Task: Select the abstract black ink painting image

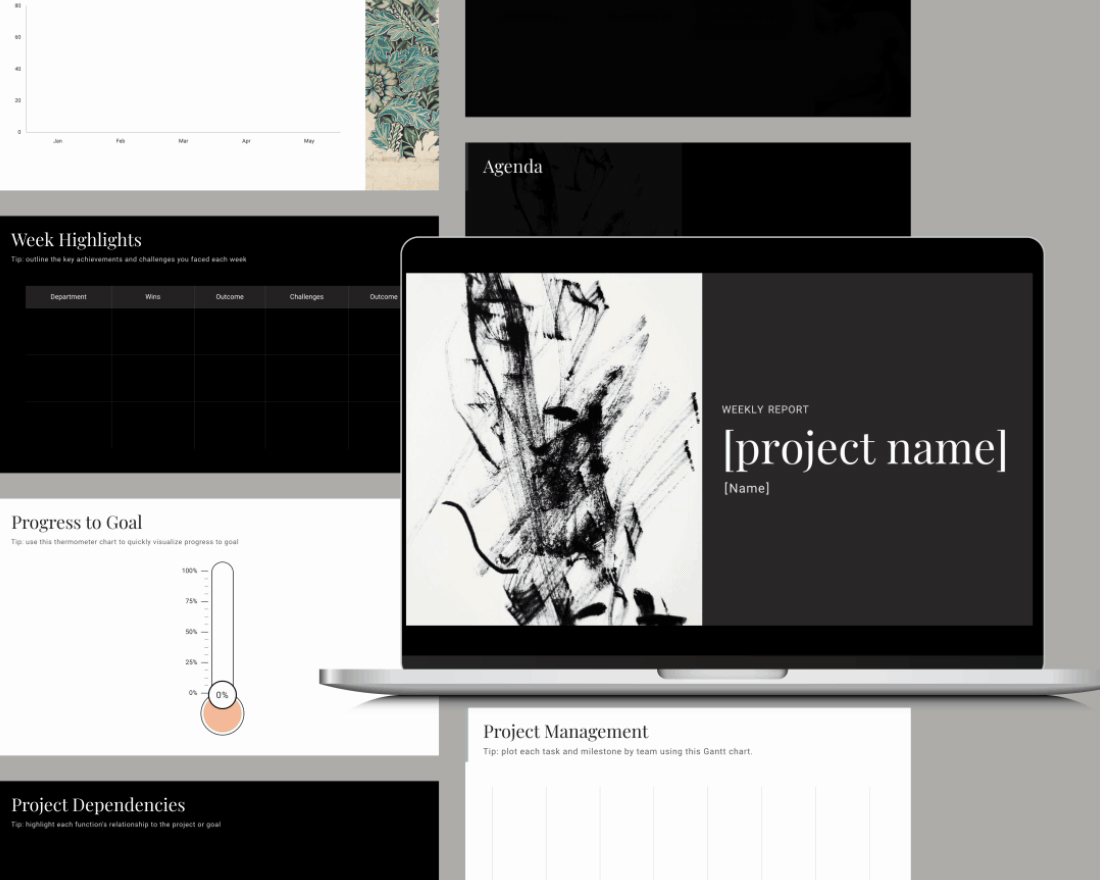Action: coord(553,449)
